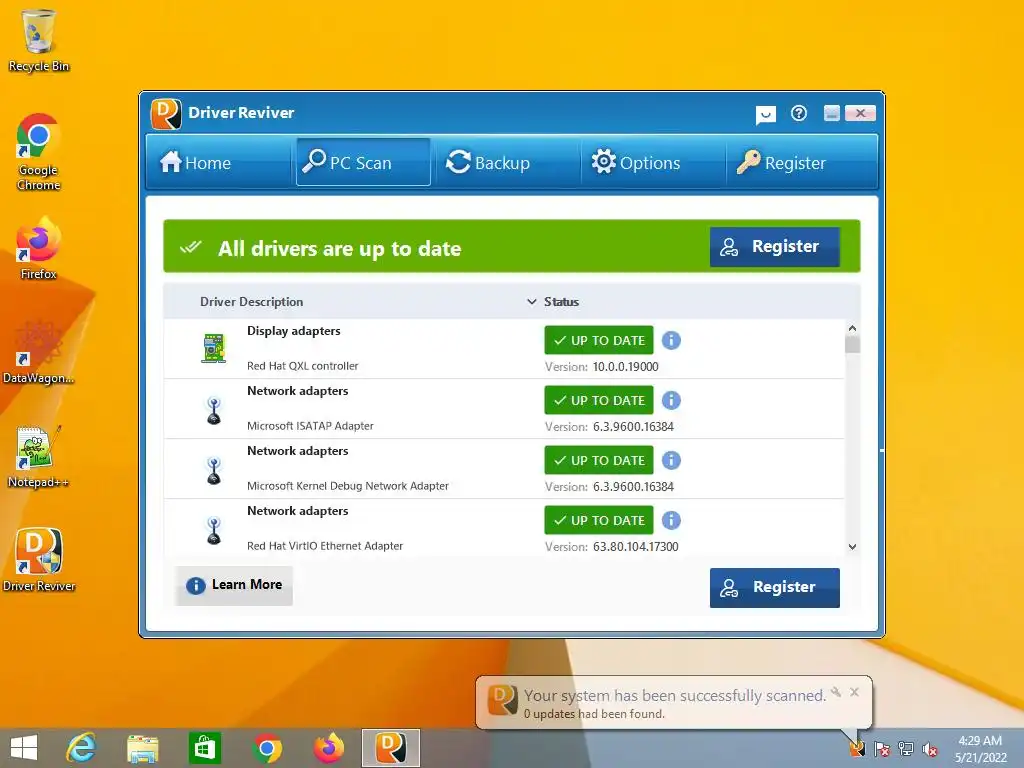Click the Driver Description column header
The width and height of the screenshot is (1024, 768).
251,302
